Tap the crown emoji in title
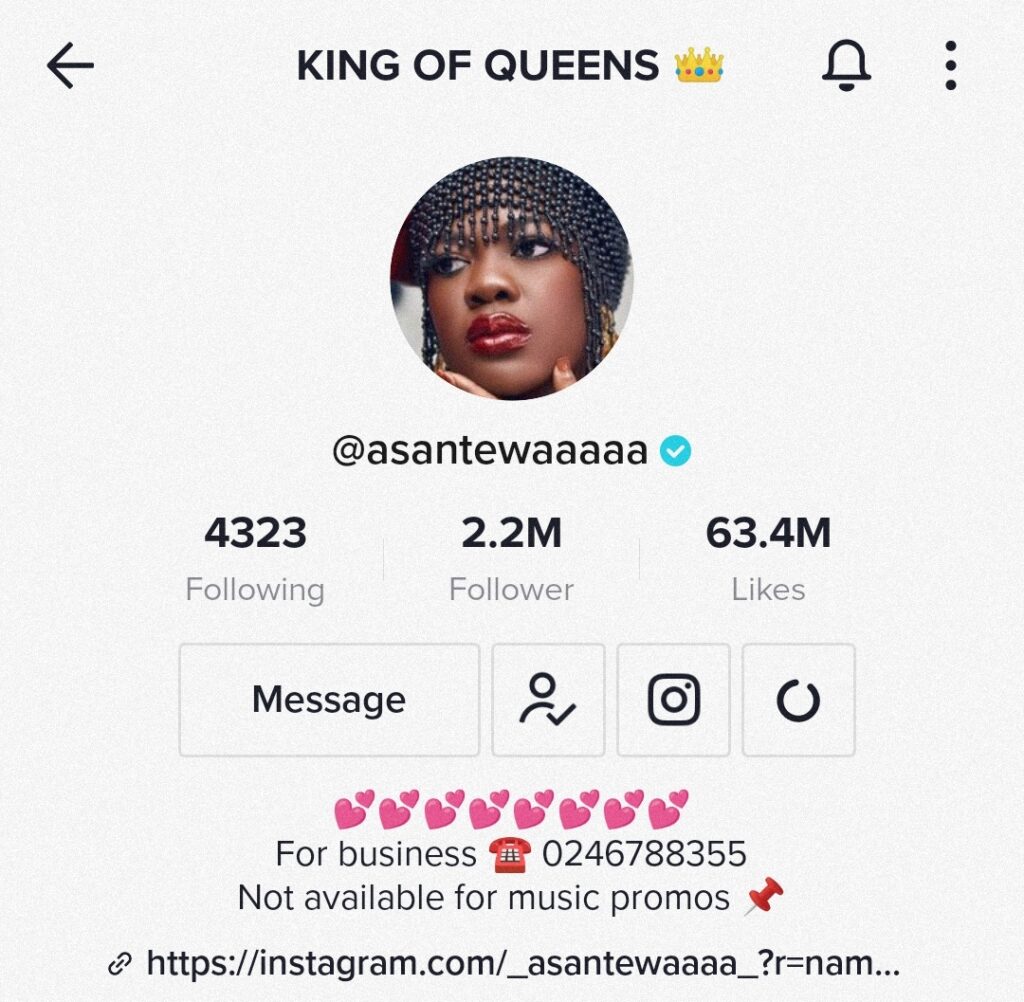 (699, 65)
